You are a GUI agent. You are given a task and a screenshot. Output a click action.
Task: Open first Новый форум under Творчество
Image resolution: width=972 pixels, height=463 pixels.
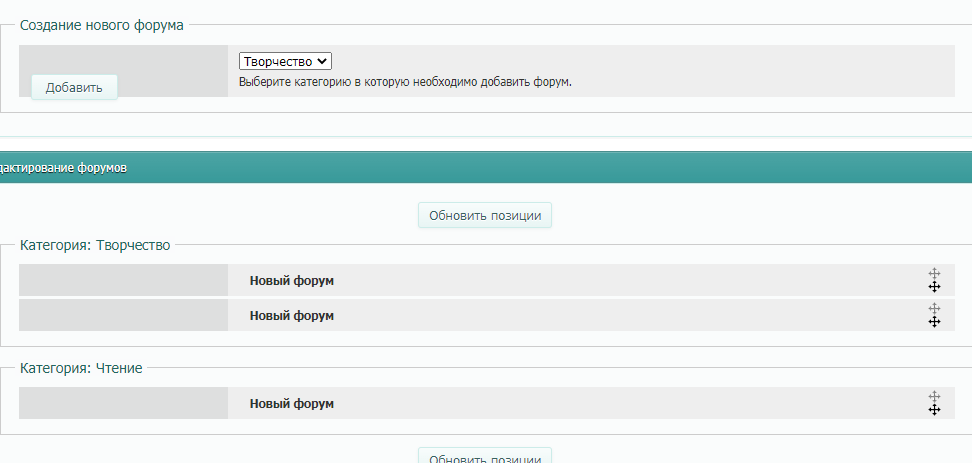click(x=291, y=281)
